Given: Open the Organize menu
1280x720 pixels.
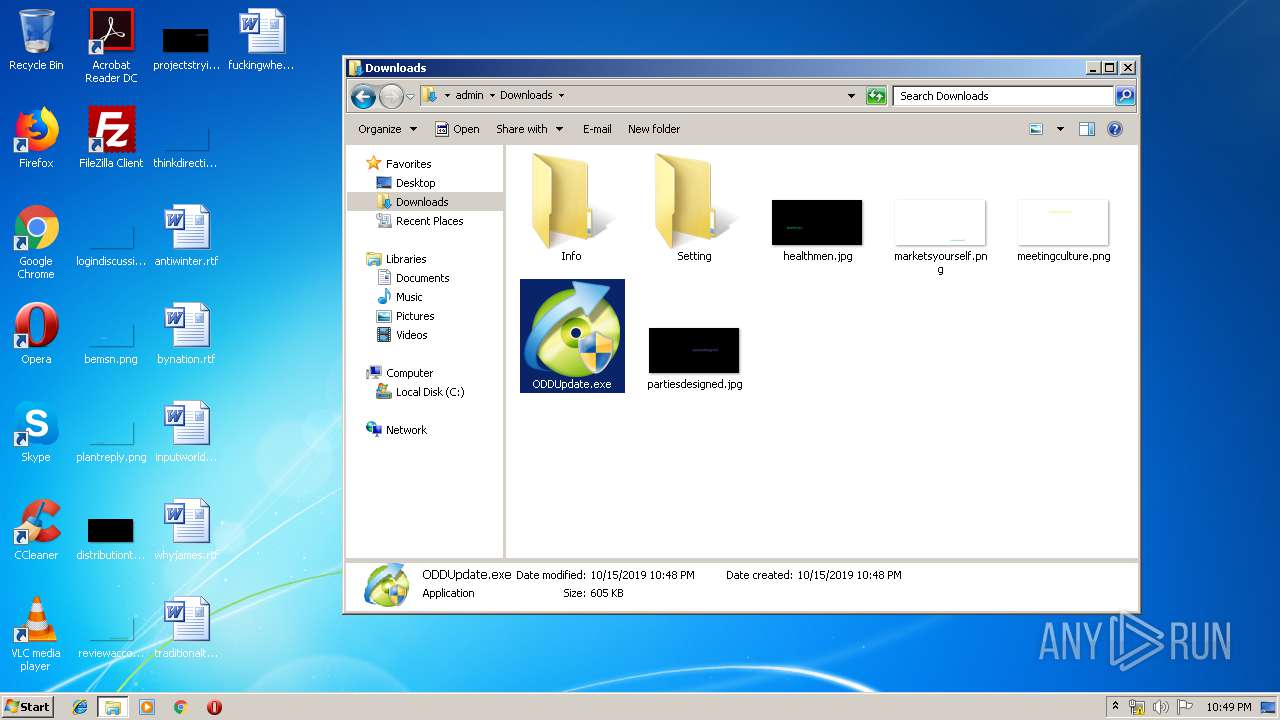Looking at the screenshot, I should [387, 129].
